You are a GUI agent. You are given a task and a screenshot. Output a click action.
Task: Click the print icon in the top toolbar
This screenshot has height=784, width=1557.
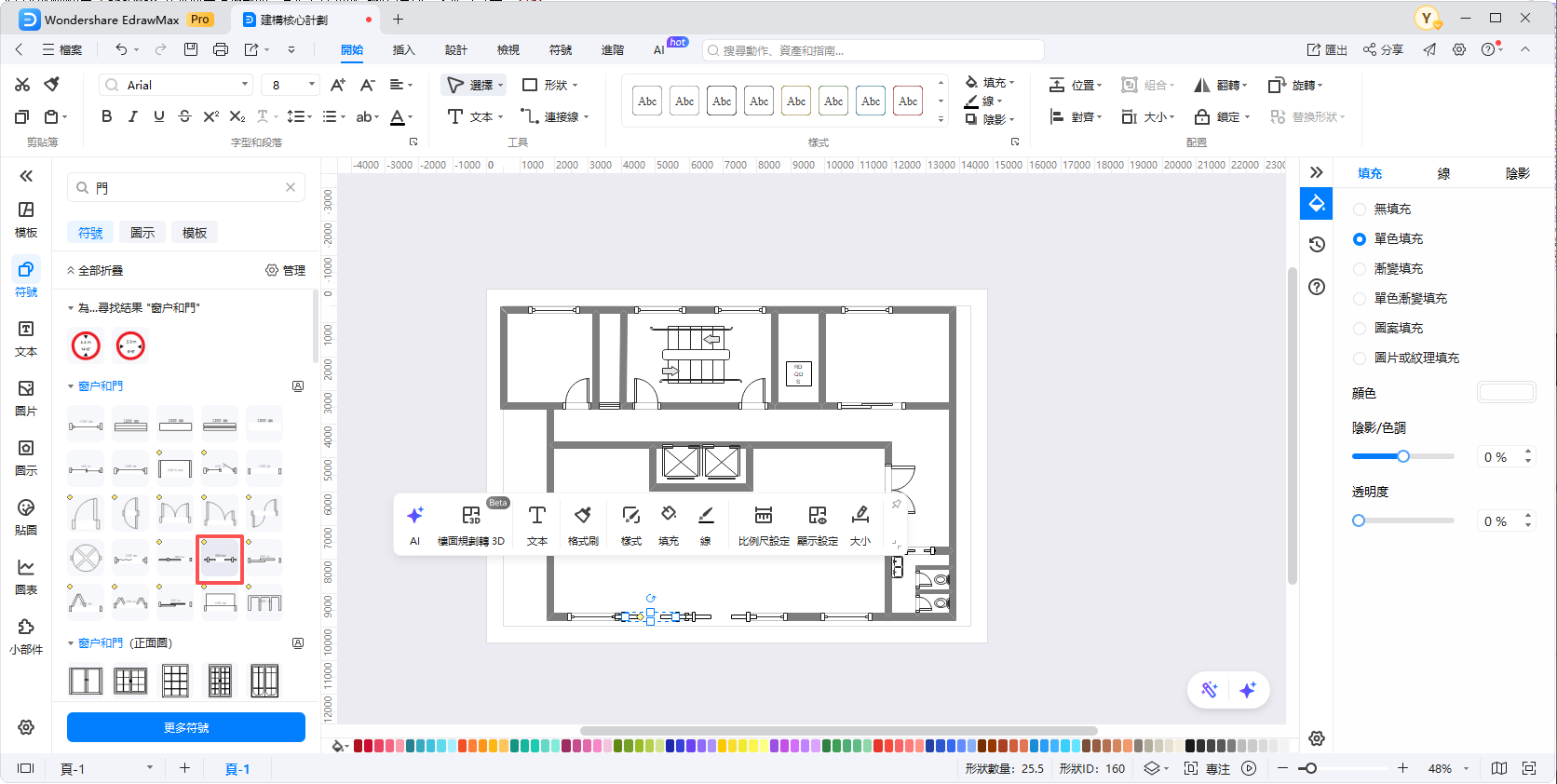pyautogui.click(x=221, y=49)
